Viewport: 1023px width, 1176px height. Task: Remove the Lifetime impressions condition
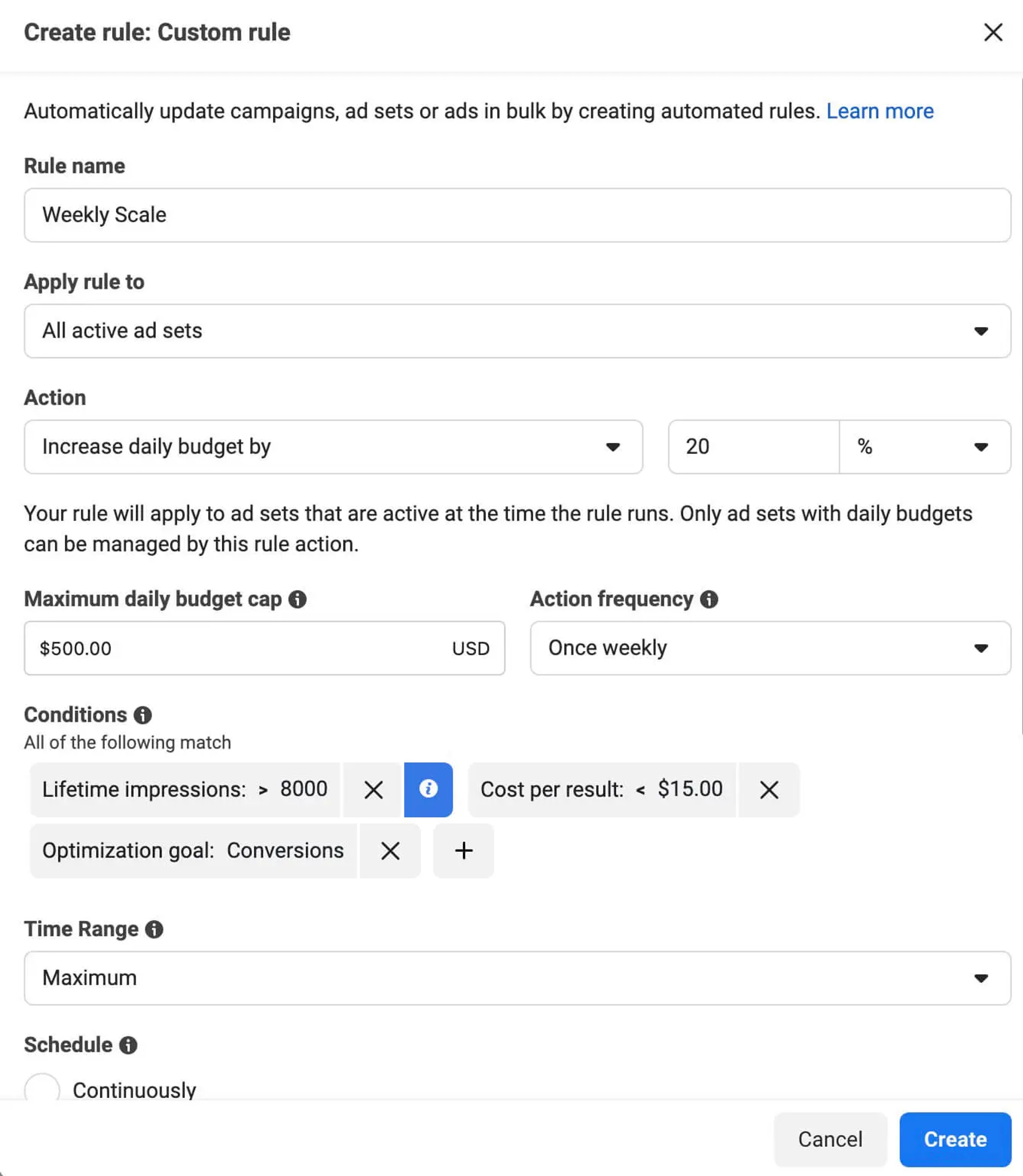373,790
